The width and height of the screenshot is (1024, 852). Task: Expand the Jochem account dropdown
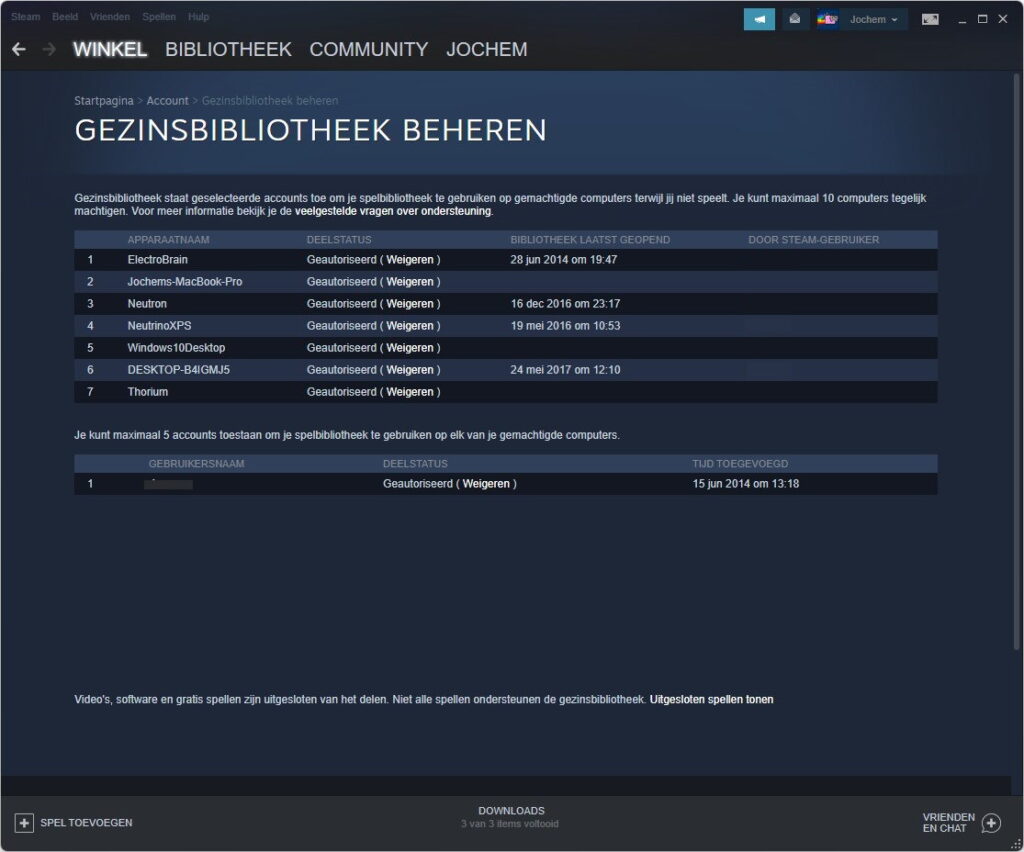(x=874, y=20)
